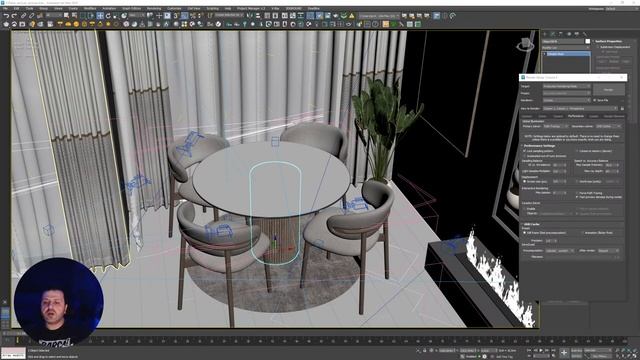Open the UHD Precomputation dropdown
The height and width of the screenshot is (360, 640).
pos(560,250)
